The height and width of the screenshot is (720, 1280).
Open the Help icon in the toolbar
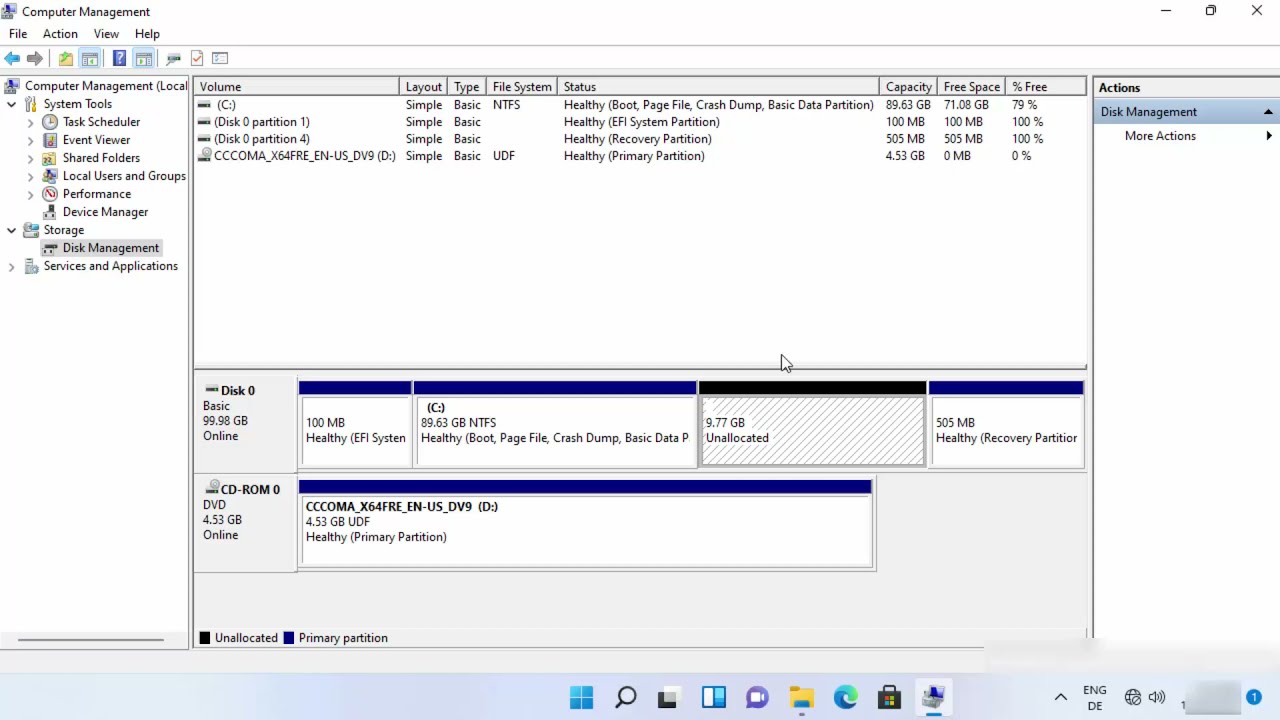tap(119, 59)
